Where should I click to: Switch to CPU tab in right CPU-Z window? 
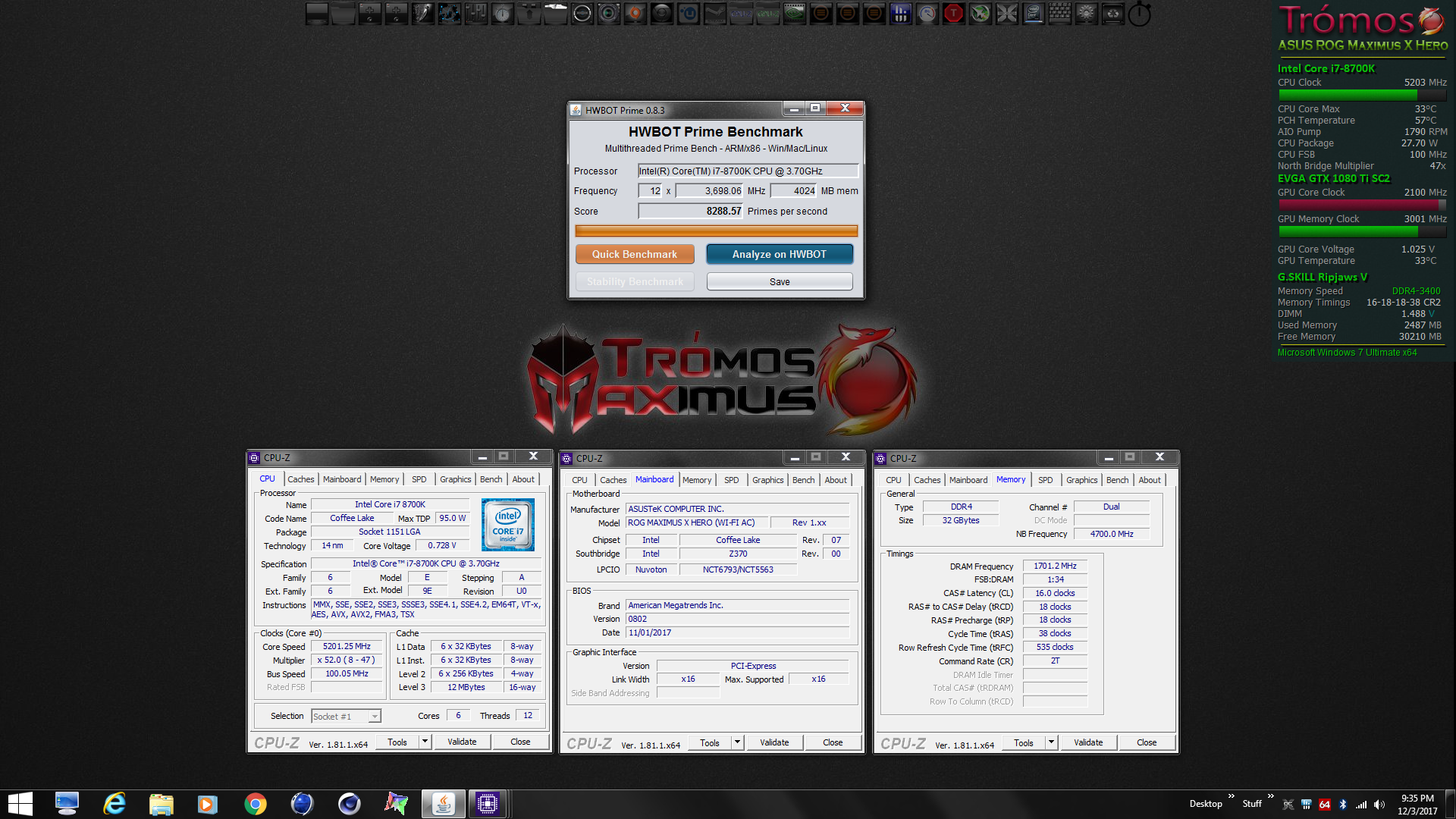[x=893, y=480]
